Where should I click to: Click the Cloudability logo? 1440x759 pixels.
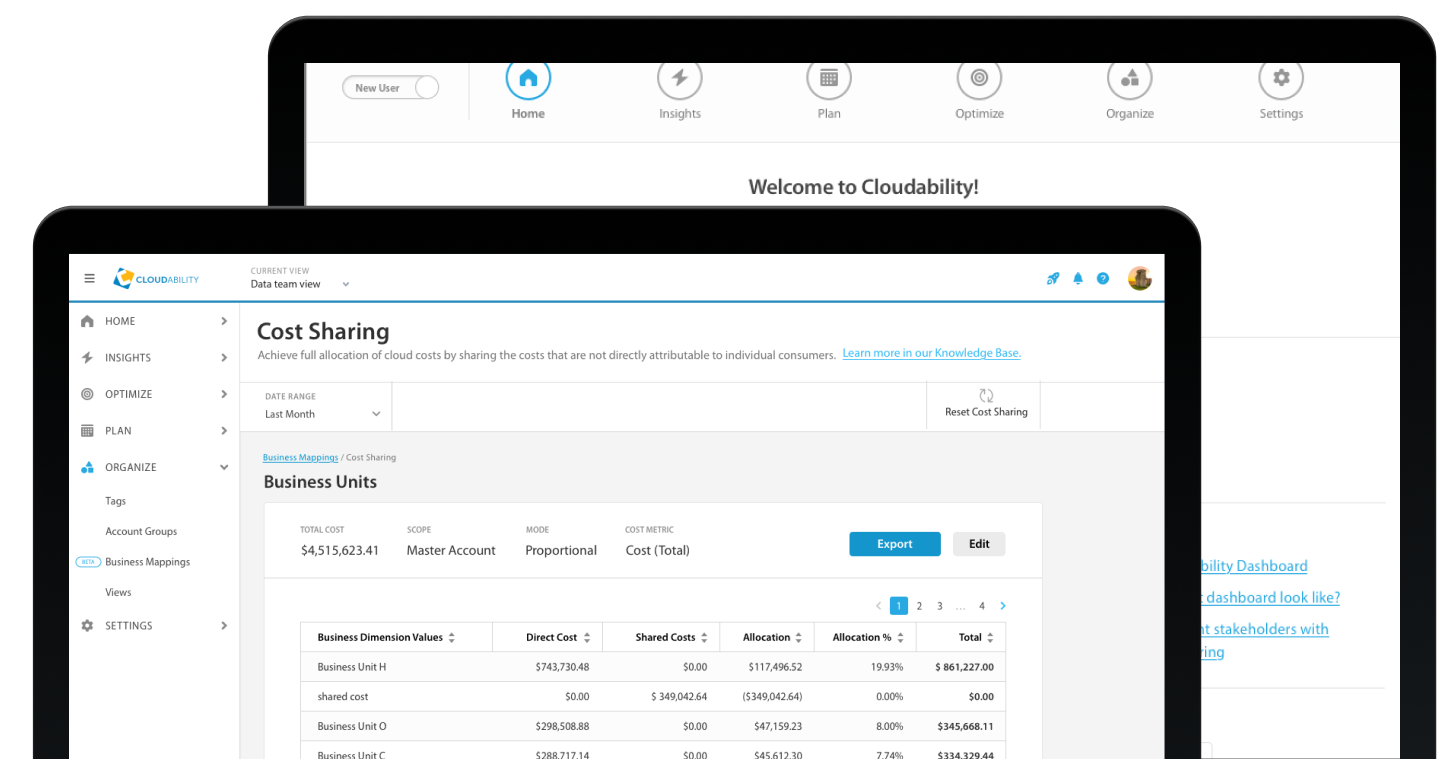pyautogui.click(x=156, y=279)
